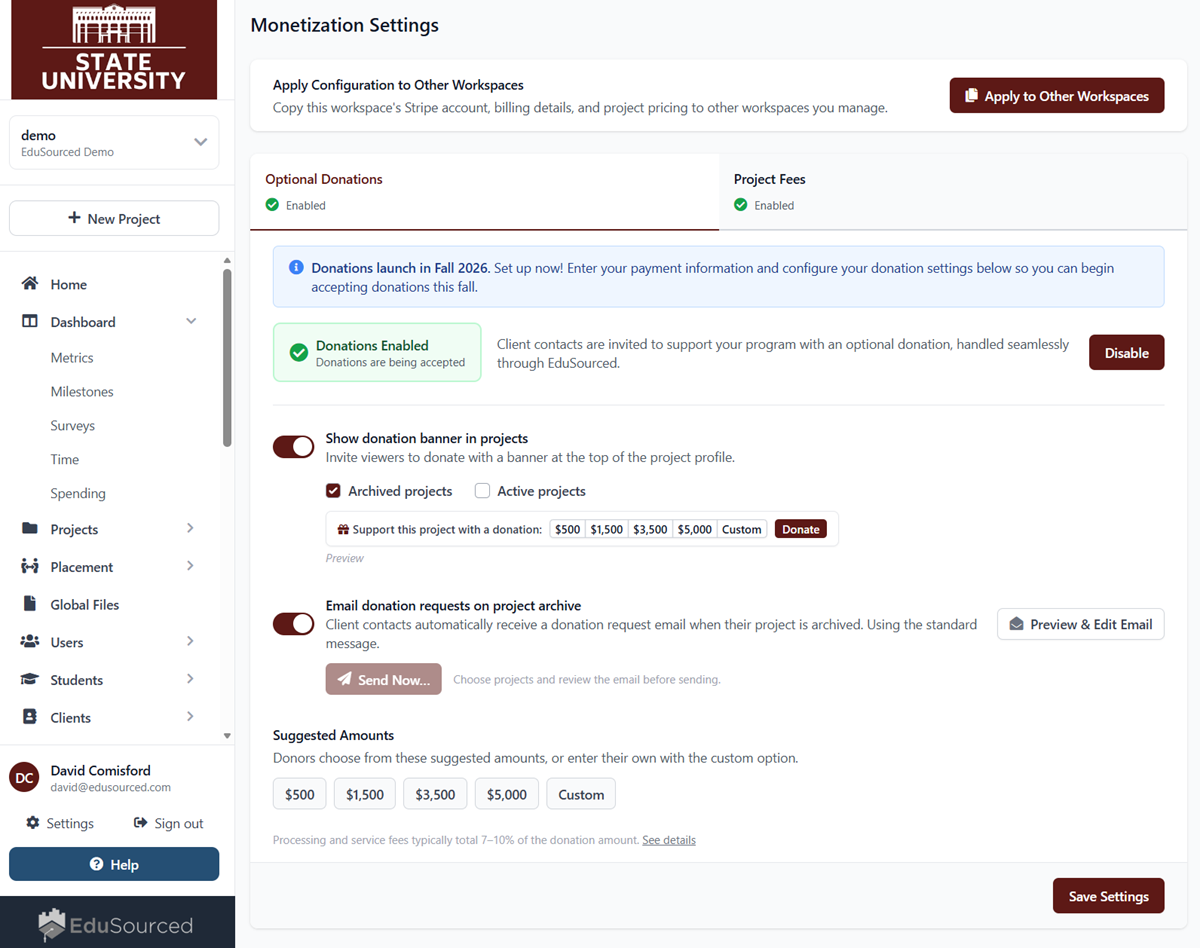Click the green check in Donations Enabled box
Screen dimensions: 1200x948
point(298,352)
